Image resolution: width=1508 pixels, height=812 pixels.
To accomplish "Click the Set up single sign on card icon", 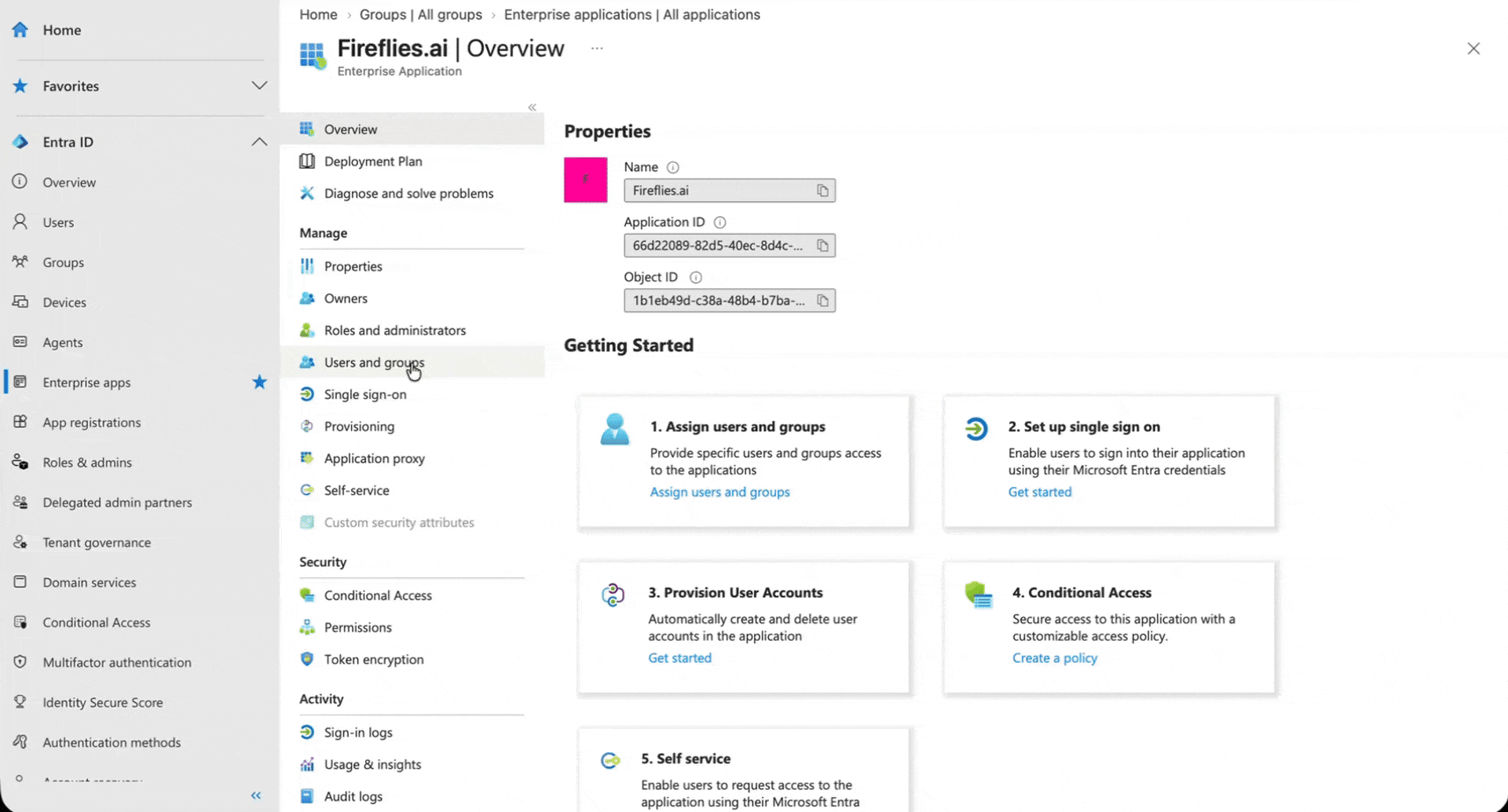I will 976,429.
